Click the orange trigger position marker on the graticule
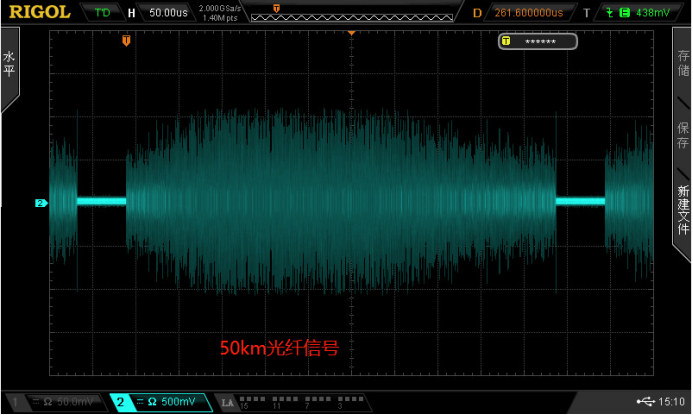The width and height of the screenshot is (693, 415). 126,41
